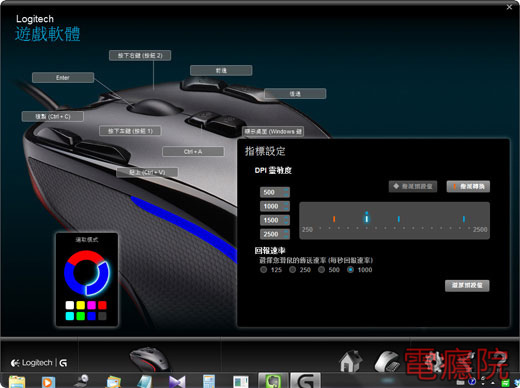Open the Home icon in the bottom bar
Image resolution: width=520 pixels, height=388 pixels.
click(350, 361)
